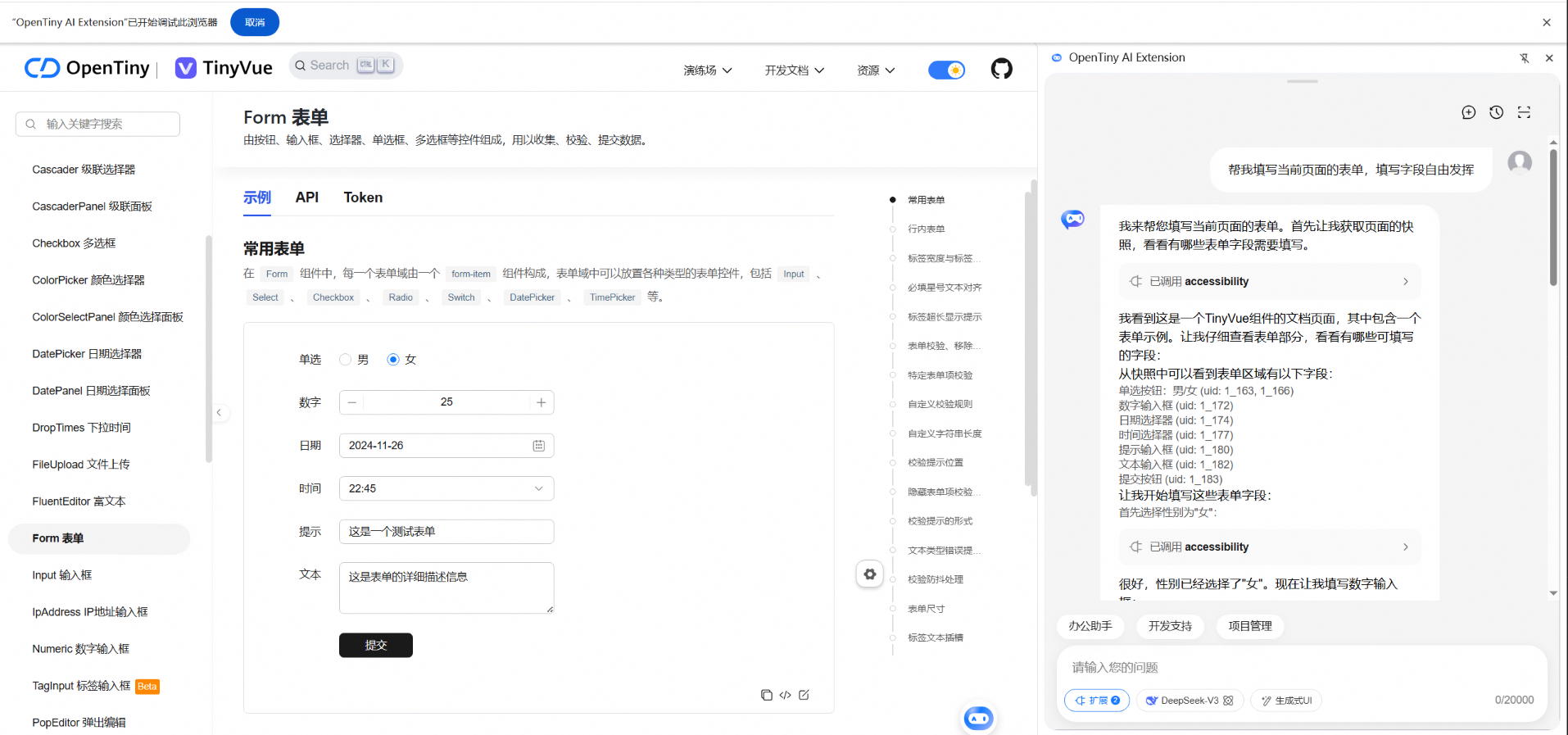Switch to the 示例 tab
1568x735 pixels.
(257, 197)
